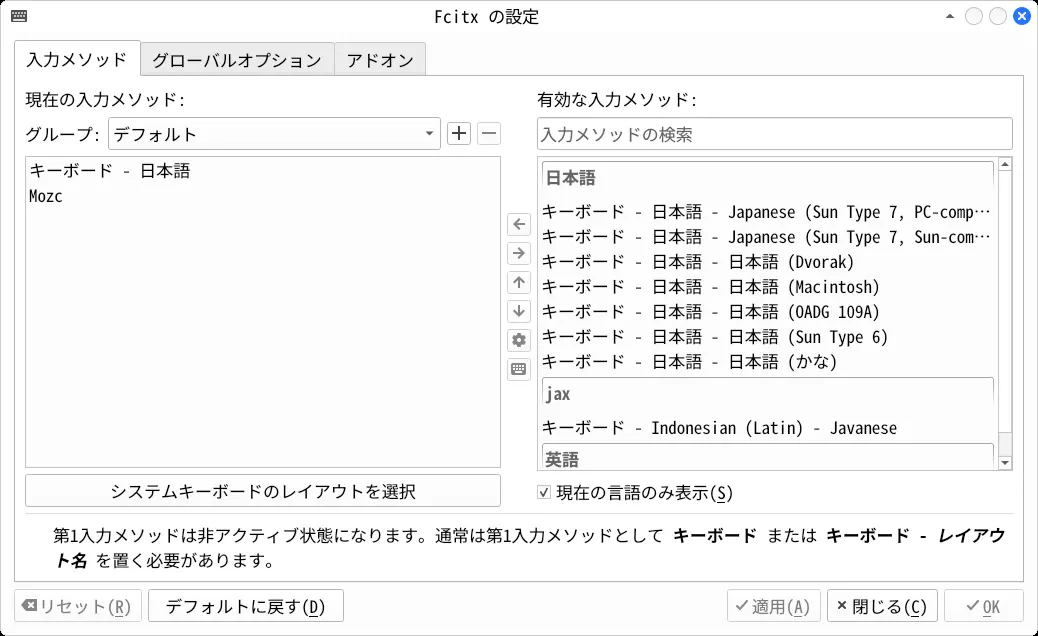Open the グループ デフォルト dropdown
The width and height of the screenshot is (1038, 636).
point(273,134)
